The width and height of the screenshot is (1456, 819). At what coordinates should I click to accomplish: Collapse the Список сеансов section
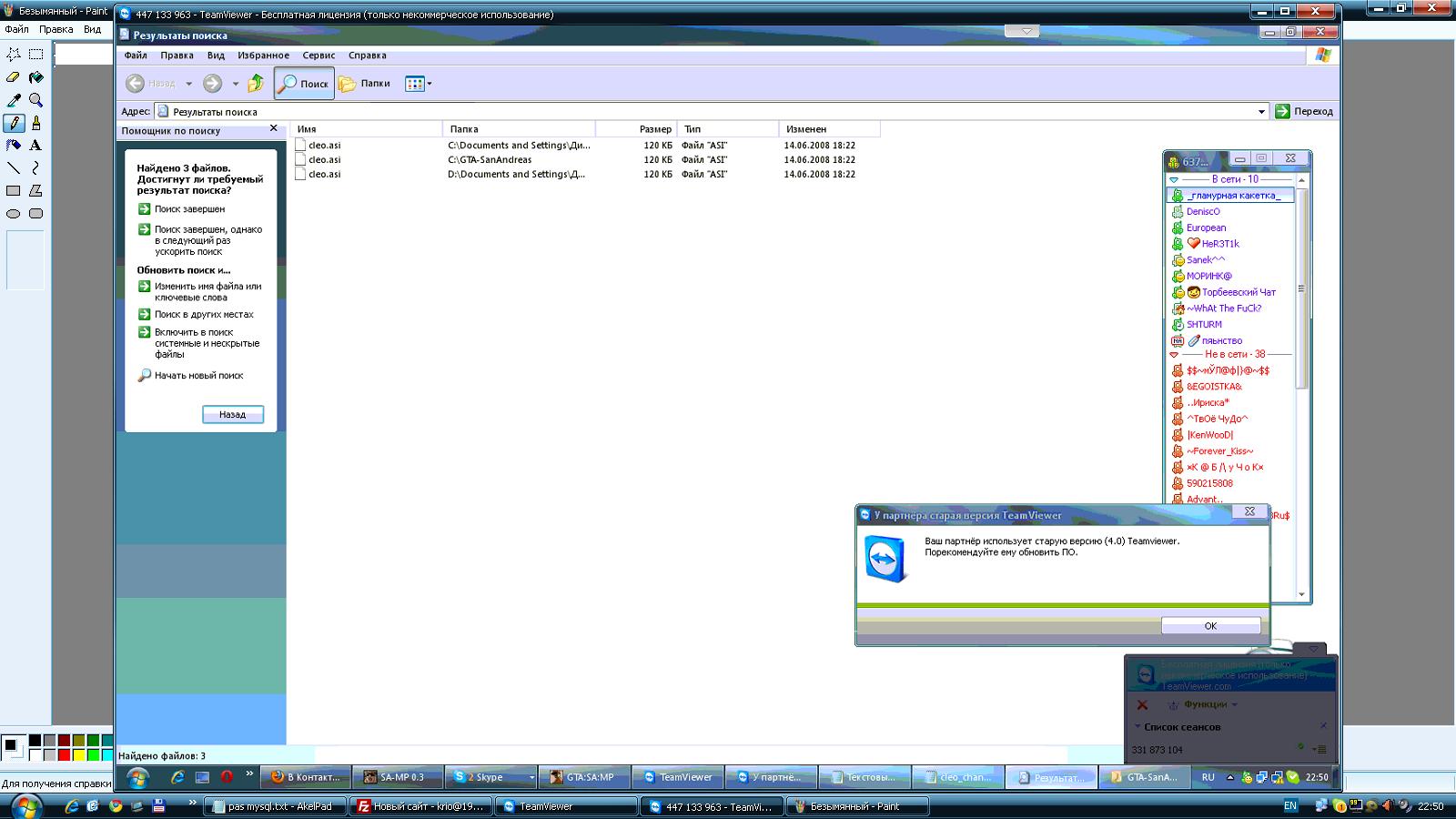[x=1137, y=726]
